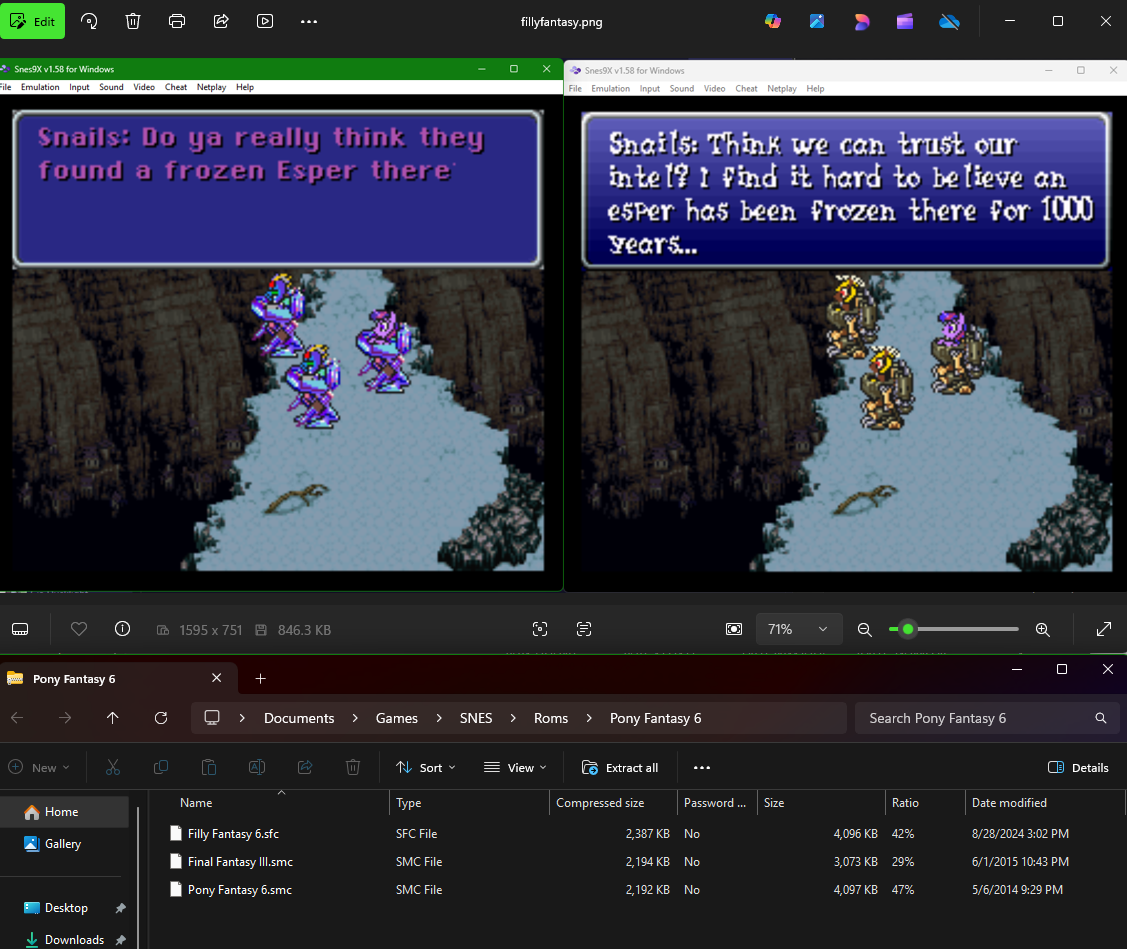This screenshot has height=949, width=1127.
Task: Enter fullscreen with the expand arrows icon
Action: [1104, 630]
